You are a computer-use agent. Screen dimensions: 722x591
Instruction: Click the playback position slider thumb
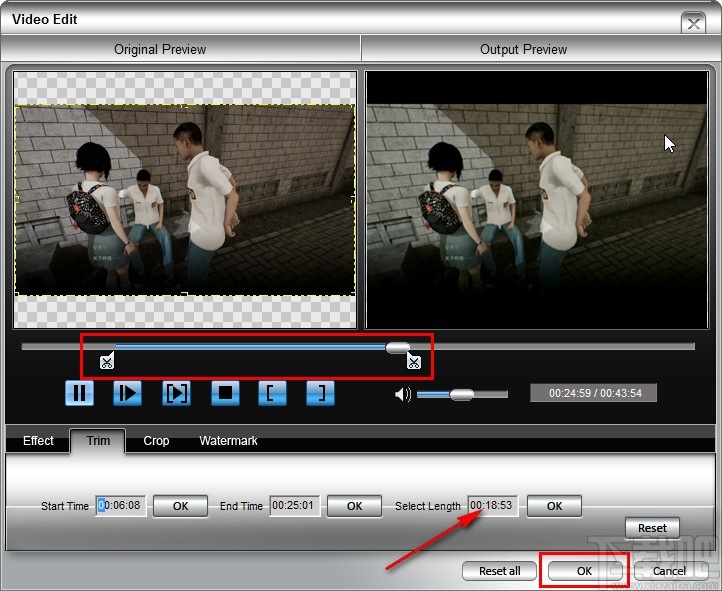click(x=398, y=348)
